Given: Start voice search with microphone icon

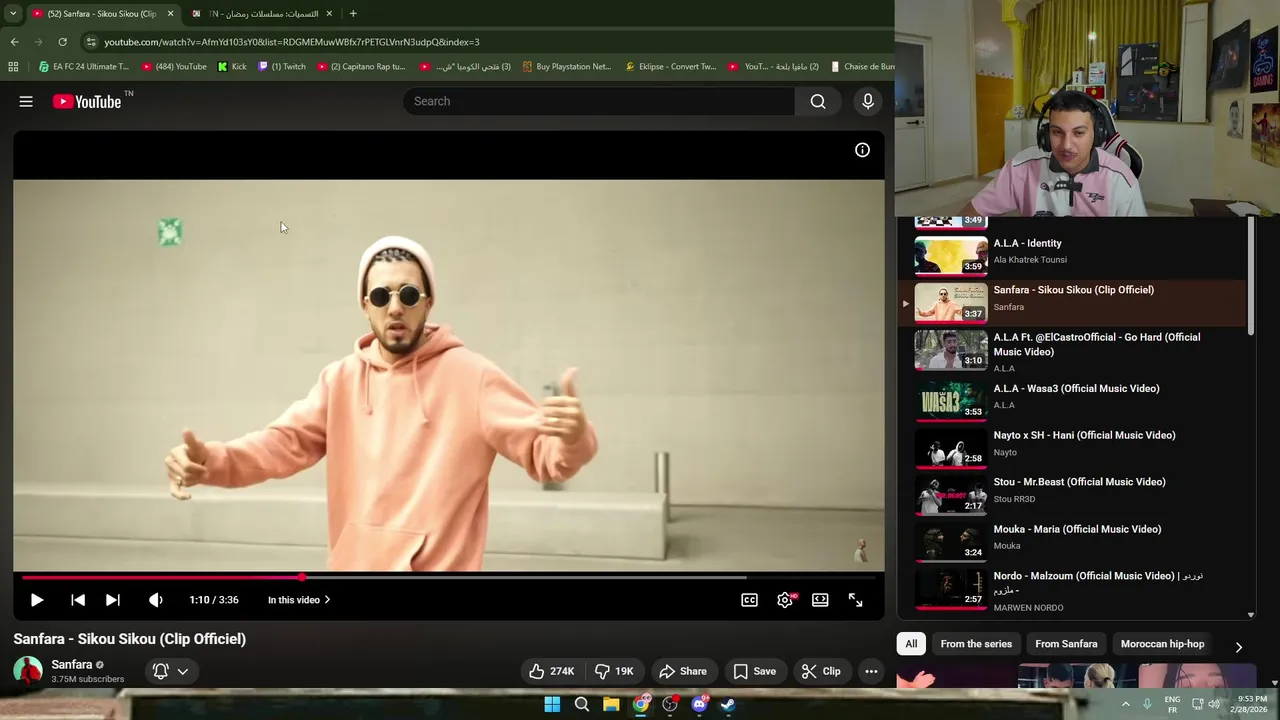Looking at the screenshot, I should (868, 101).
